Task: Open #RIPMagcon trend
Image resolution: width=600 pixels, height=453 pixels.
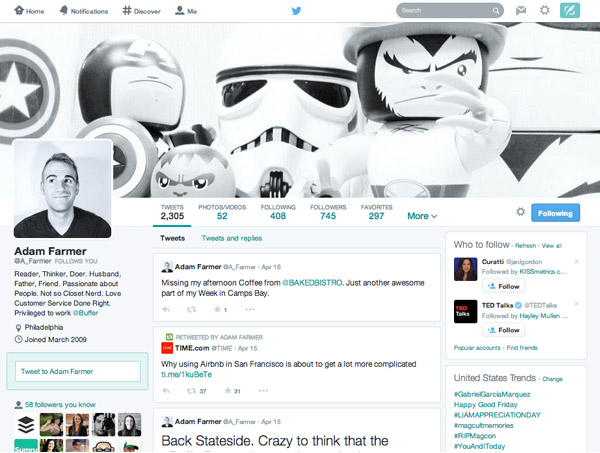Action: click(x=474, y=435)
